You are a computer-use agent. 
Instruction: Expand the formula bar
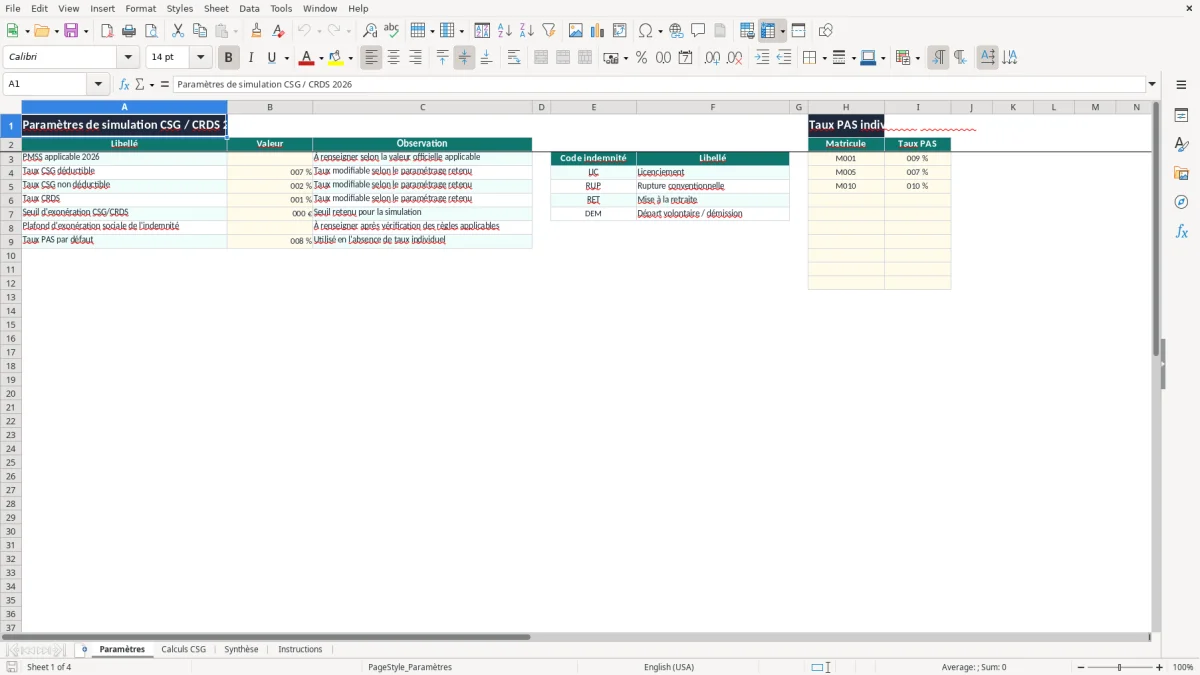tap(1152, 85)
